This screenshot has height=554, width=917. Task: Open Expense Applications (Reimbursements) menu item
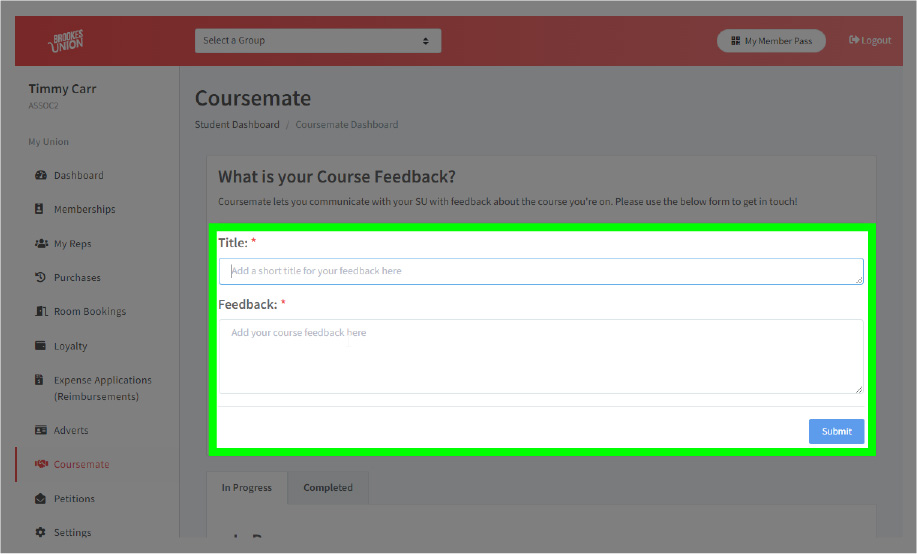(x=102, y=388)
